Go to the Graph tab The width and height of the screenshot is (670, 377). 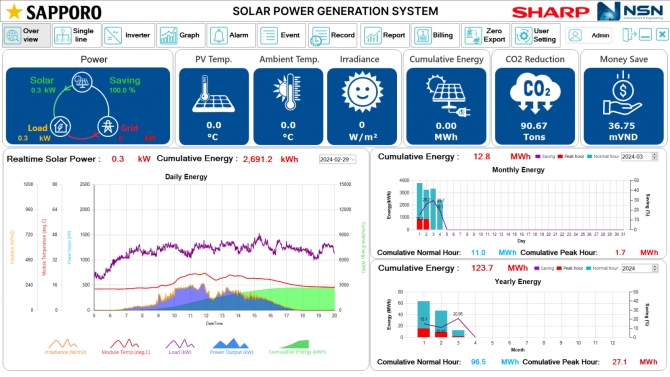pos(180,35)
